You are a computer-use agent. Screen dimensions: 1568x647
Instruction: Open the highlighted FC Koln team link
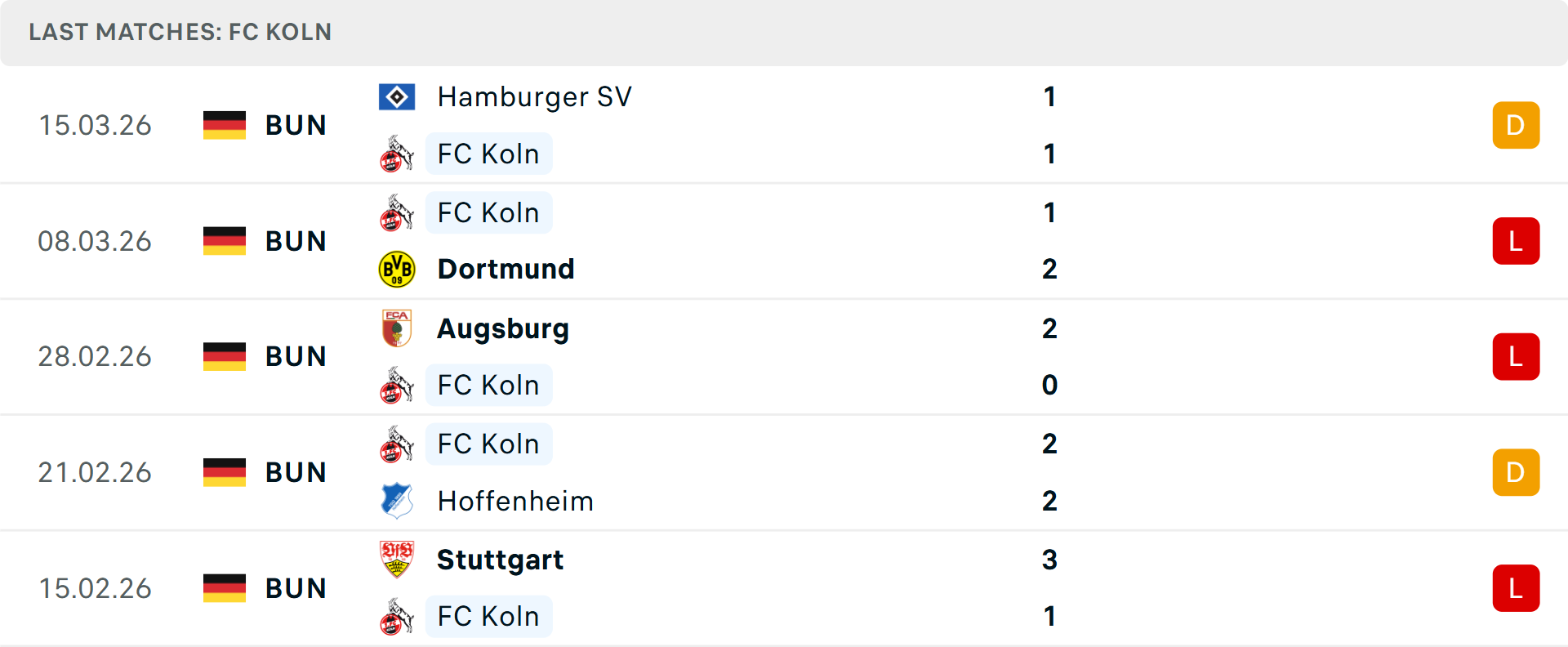[x=488, y=154]
